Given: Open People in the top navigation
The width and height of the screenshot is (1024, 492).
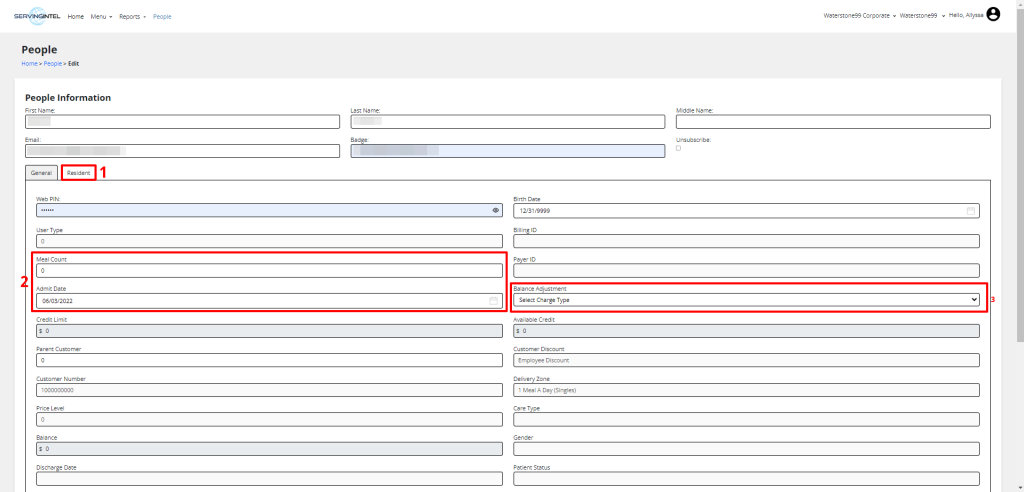Looking at the screenshot, I should 162,17.
